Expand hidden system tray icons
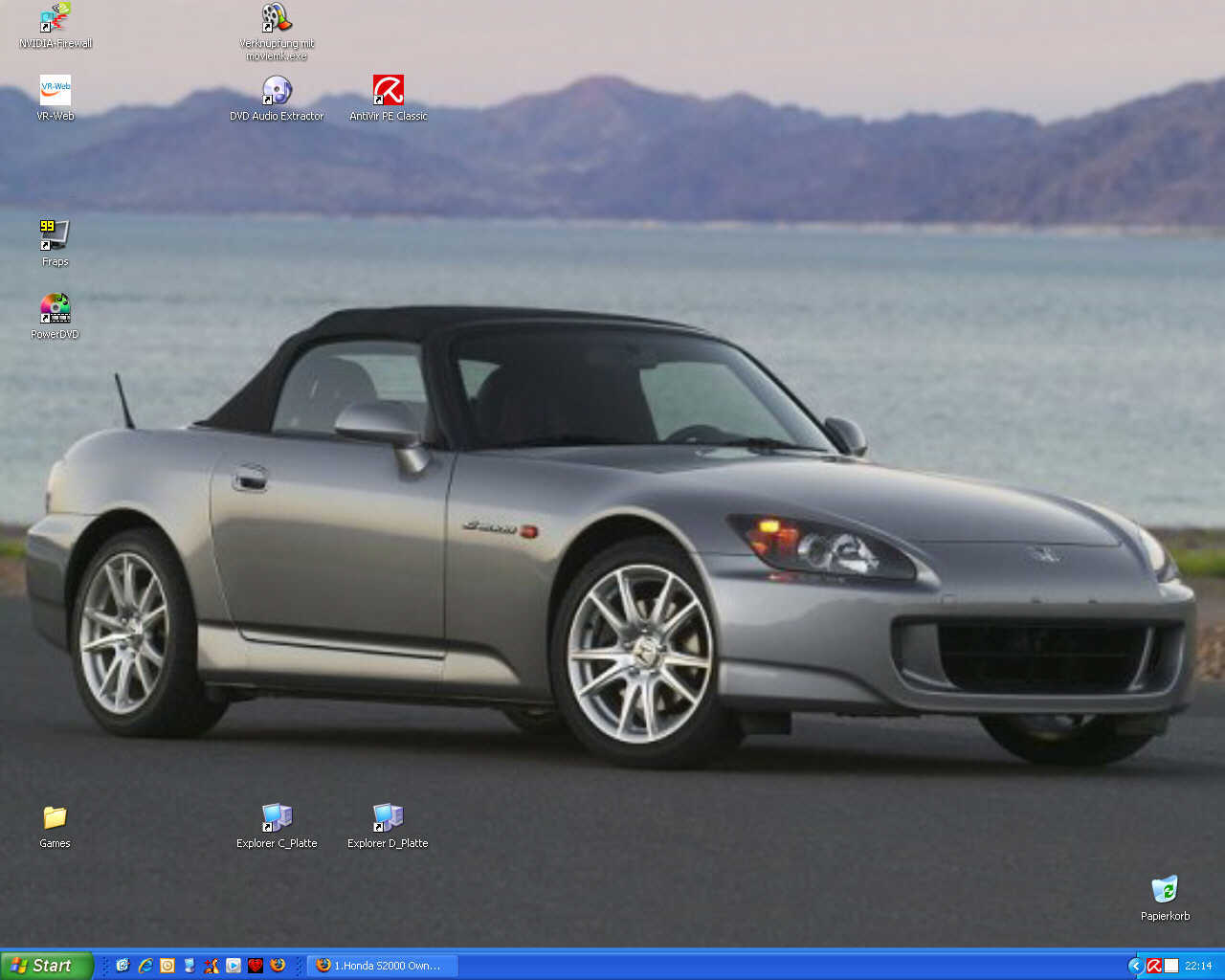The width and height of the screenshot is (1225, 980). coord(1136,966)
